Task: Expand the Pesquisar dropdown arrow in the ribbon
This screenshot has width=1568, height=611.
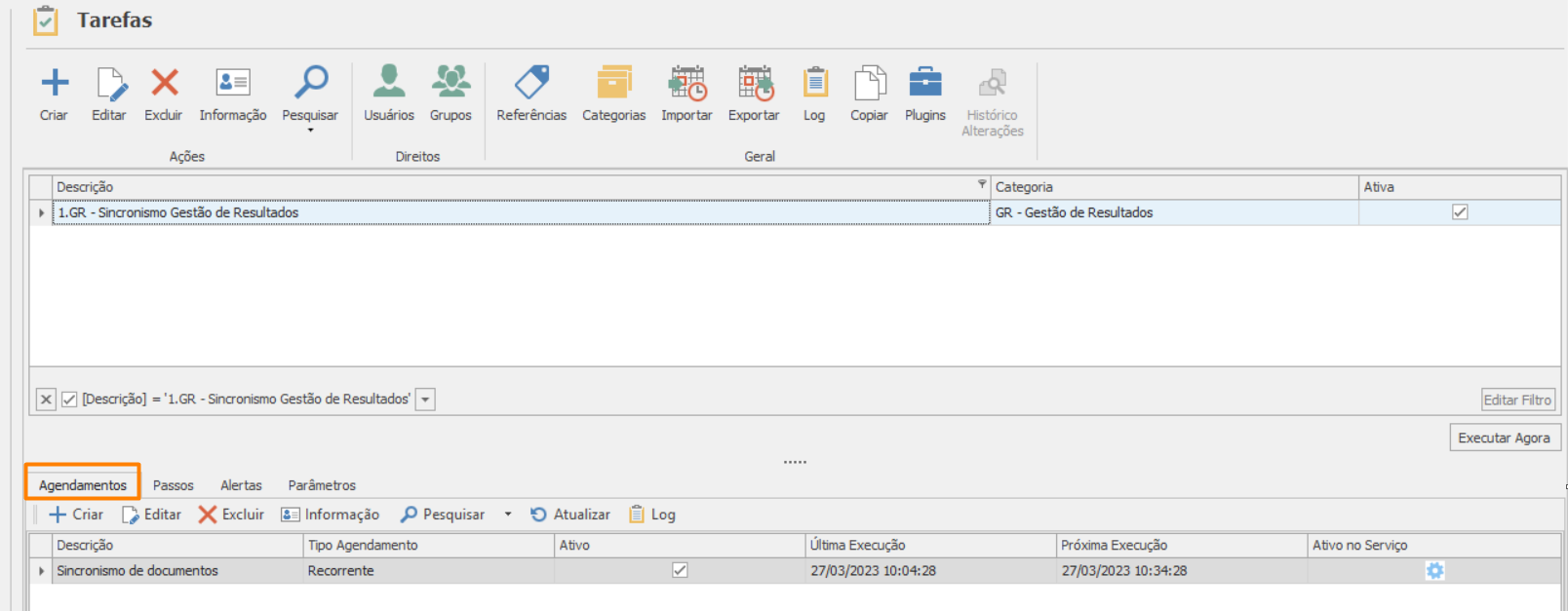Action: [311, 131]
